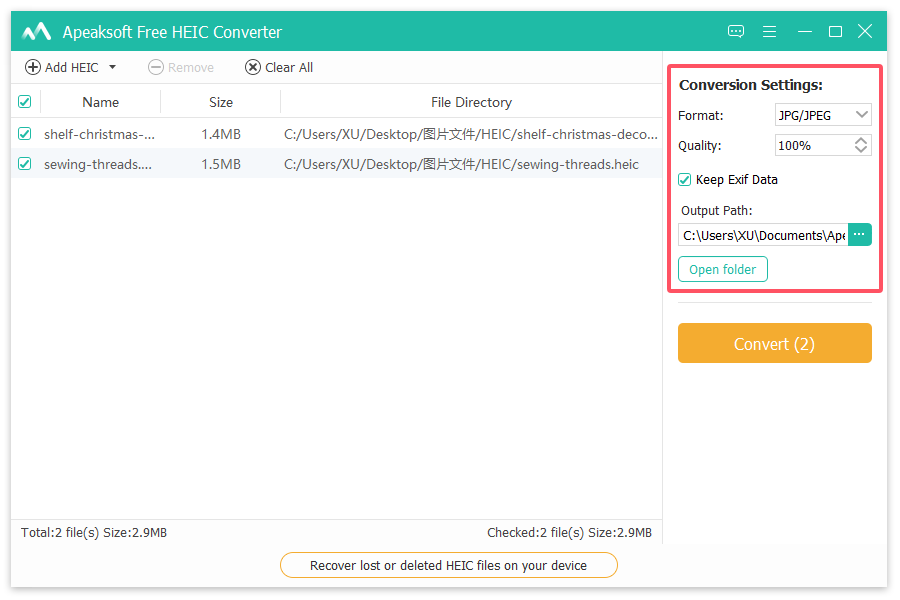Sort files by Size column header
Image resolution: width=900 pixels, height=600 pixels.
click(221, 102)
